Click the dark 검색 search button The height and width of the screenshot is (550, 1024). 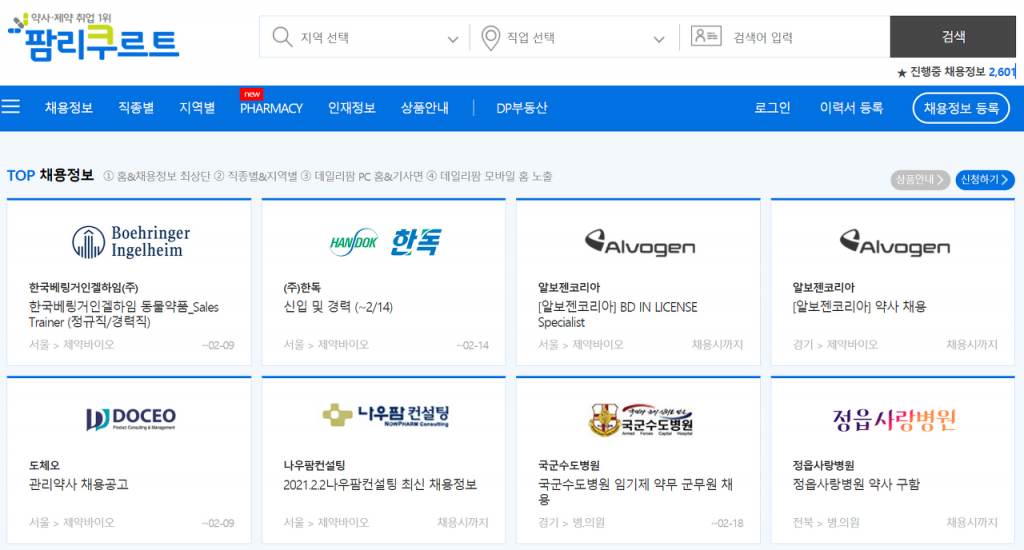953,37
